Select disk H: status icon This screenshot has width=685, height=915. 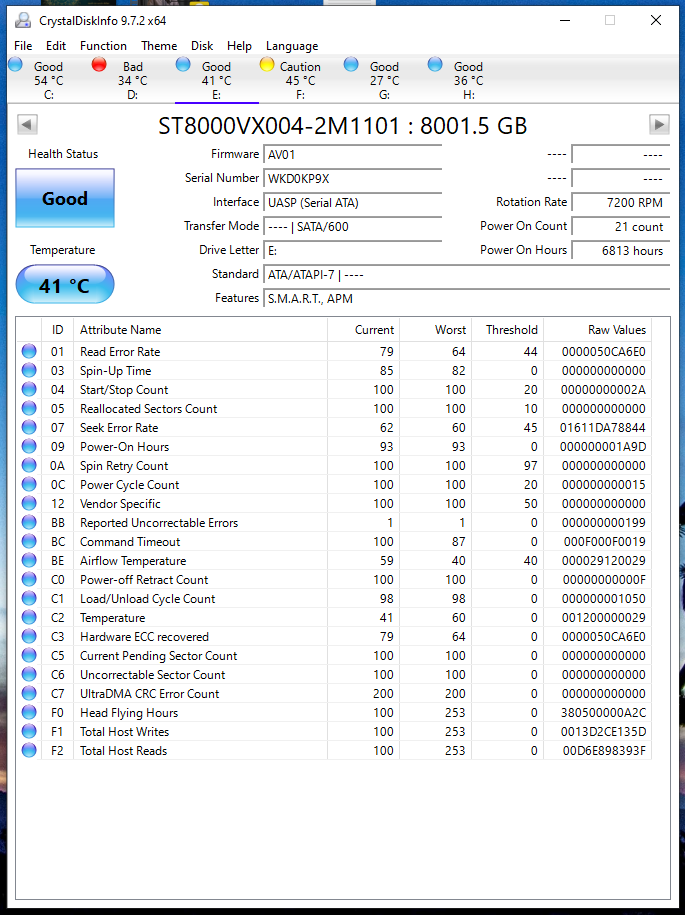(435, 64)
